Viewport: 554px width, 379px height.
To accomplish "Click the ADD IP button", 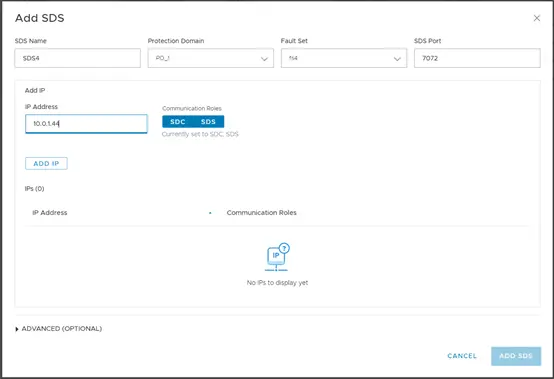I will click(46, 164).
